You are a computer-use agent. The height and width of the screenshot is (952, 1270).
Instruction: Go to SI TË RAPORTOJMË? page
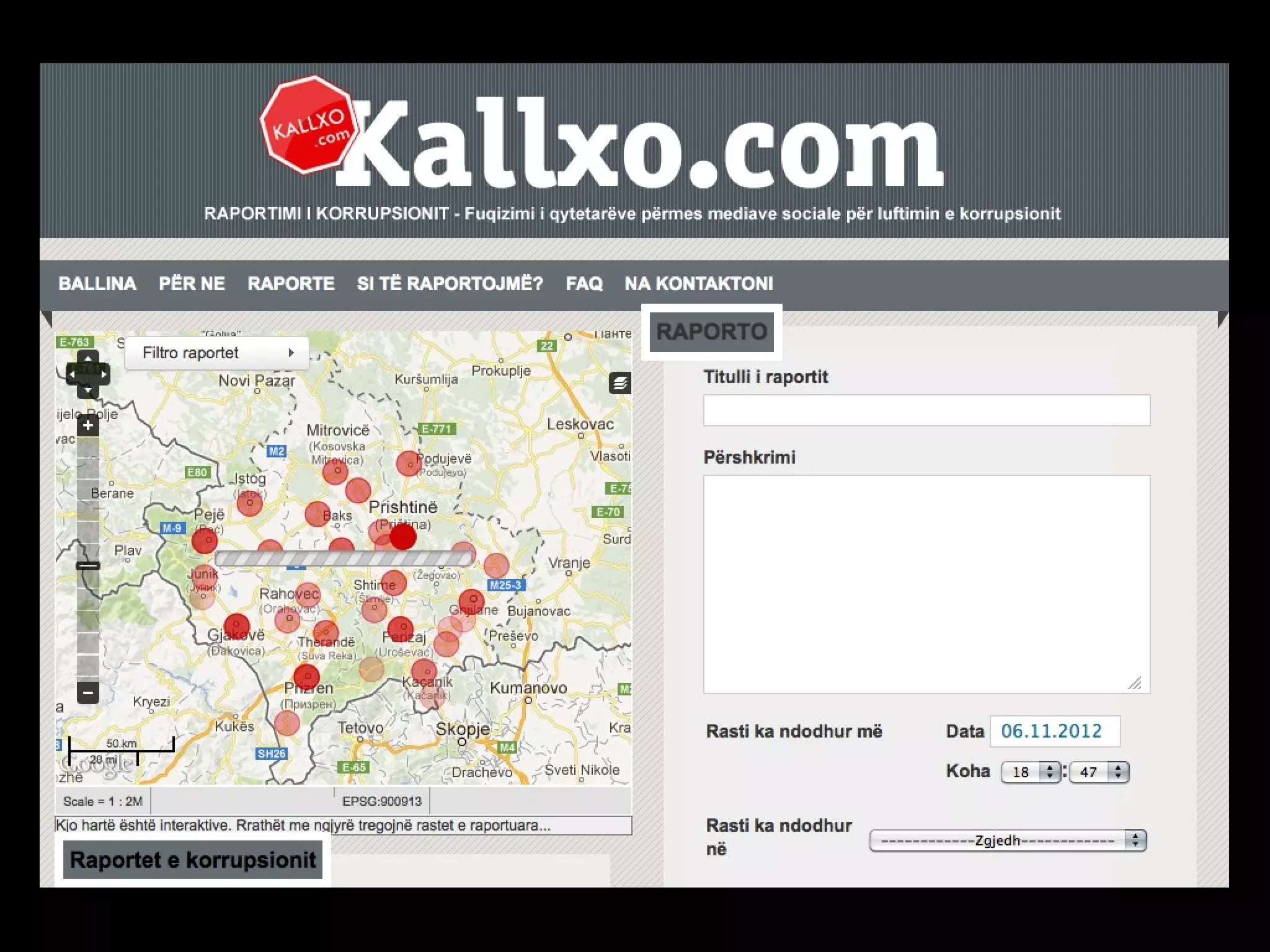450,284
